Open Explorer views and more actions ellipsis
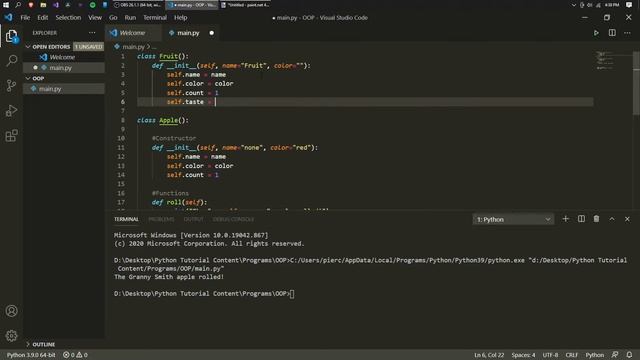Screen dimensions: 640x360 (92, 33)
